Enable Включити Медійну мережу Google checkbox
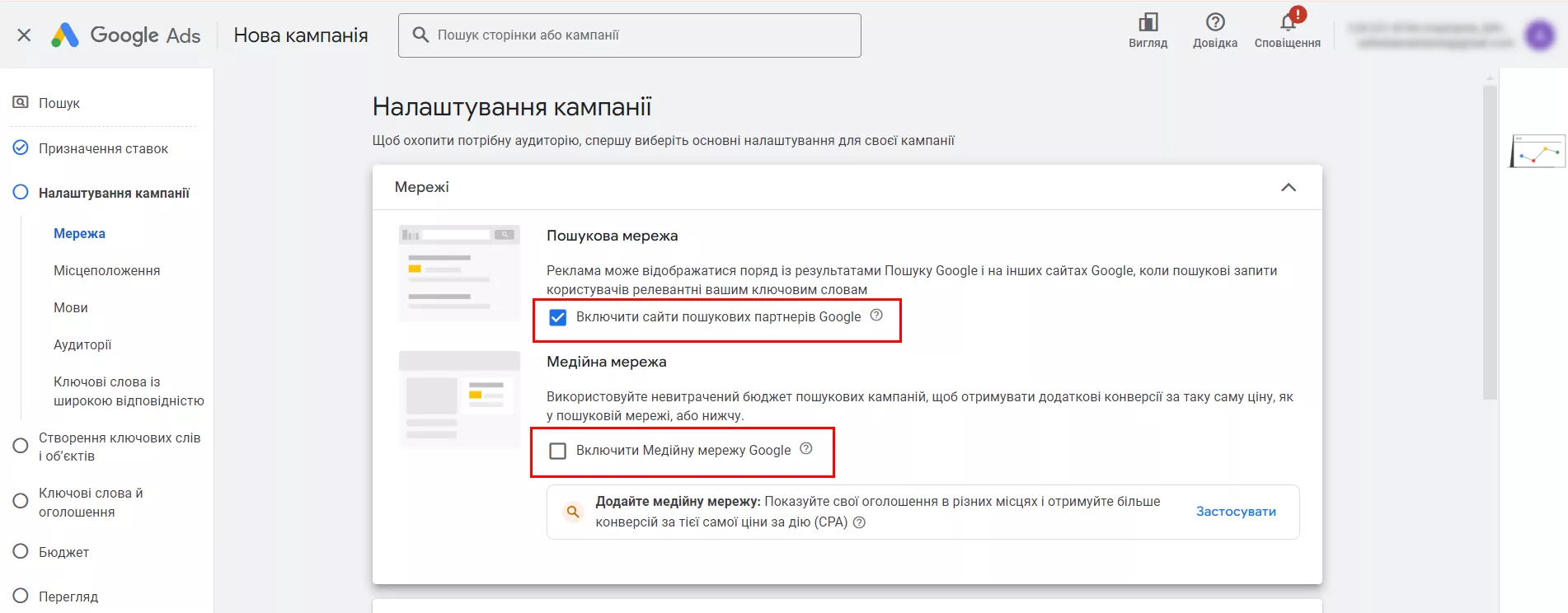 point(558,451)
